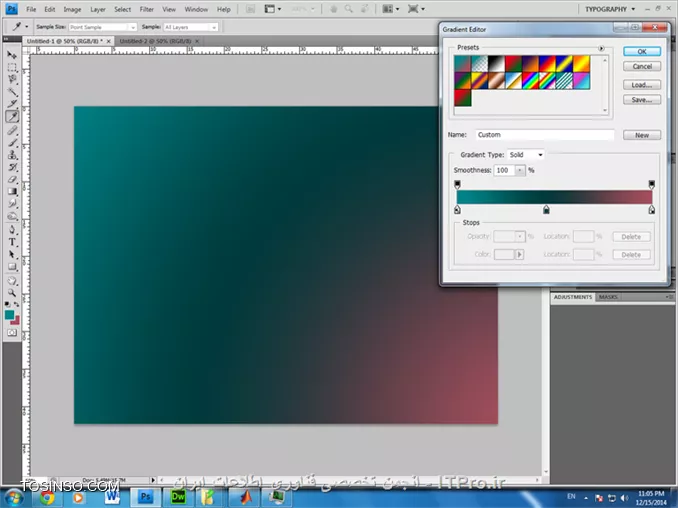Screen dimensions: 678x508
Task: Select the Move tool
Action: pos(12,55)
